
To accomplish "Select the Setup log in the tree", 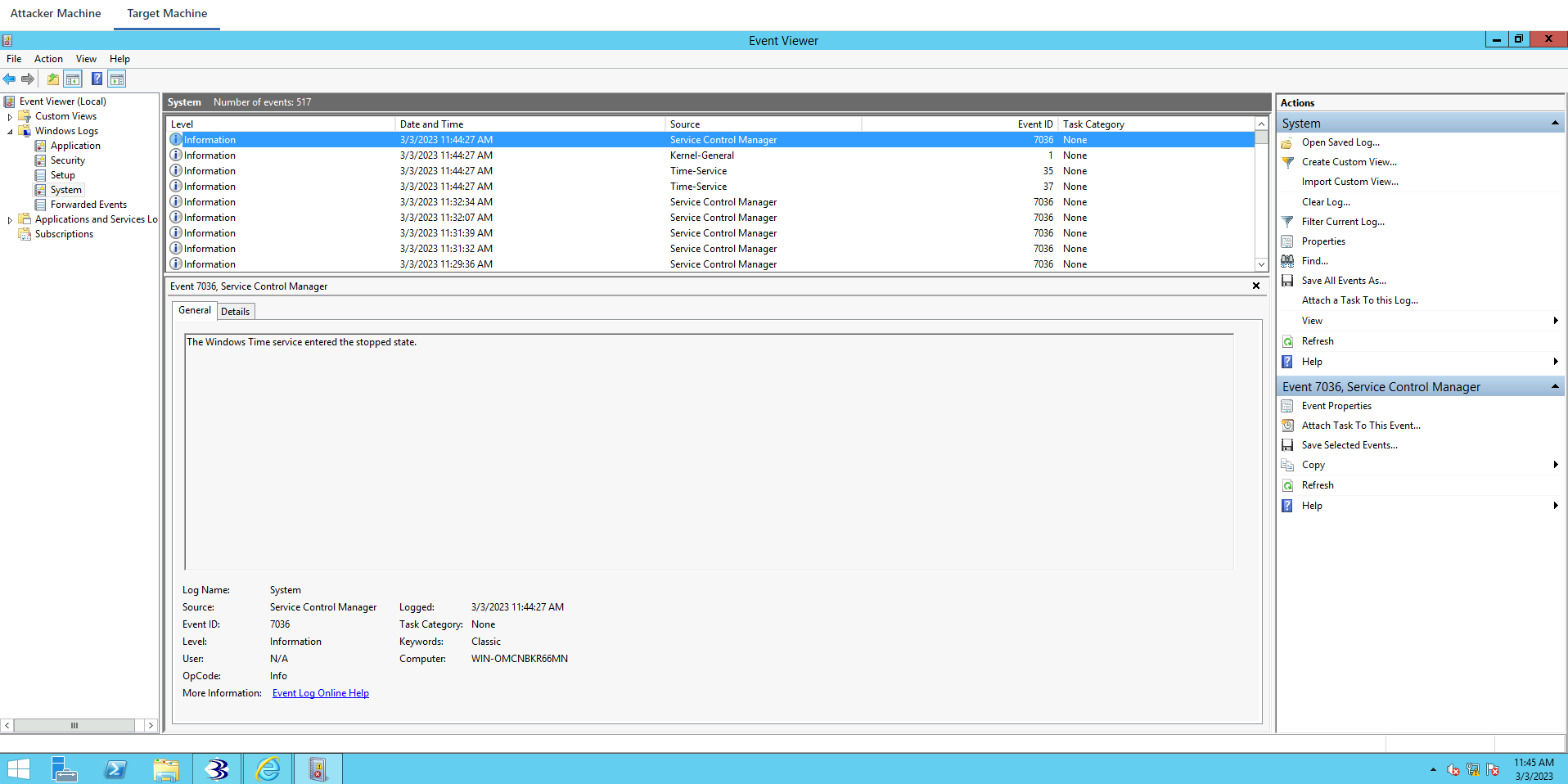I will pos(63,175).
